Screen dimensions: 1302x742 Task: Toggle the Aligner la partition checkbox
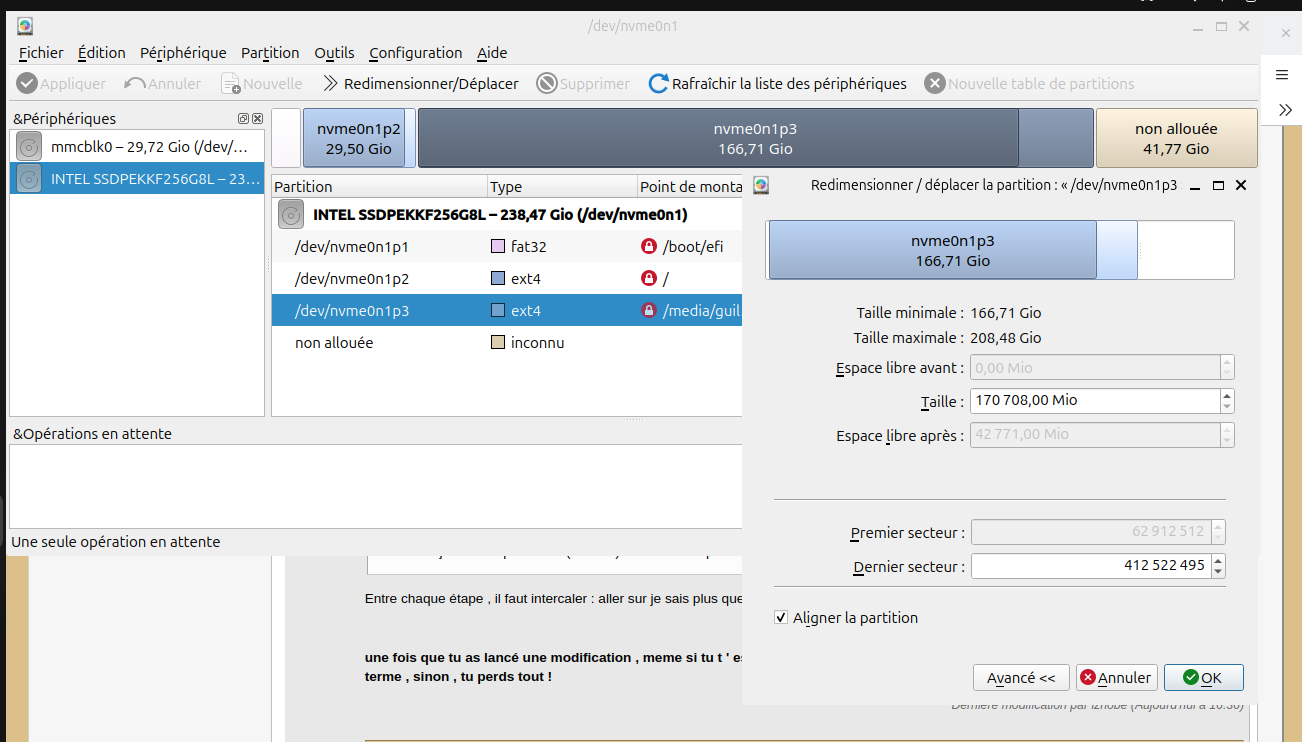pyautogui.click(x=781, y=618)
